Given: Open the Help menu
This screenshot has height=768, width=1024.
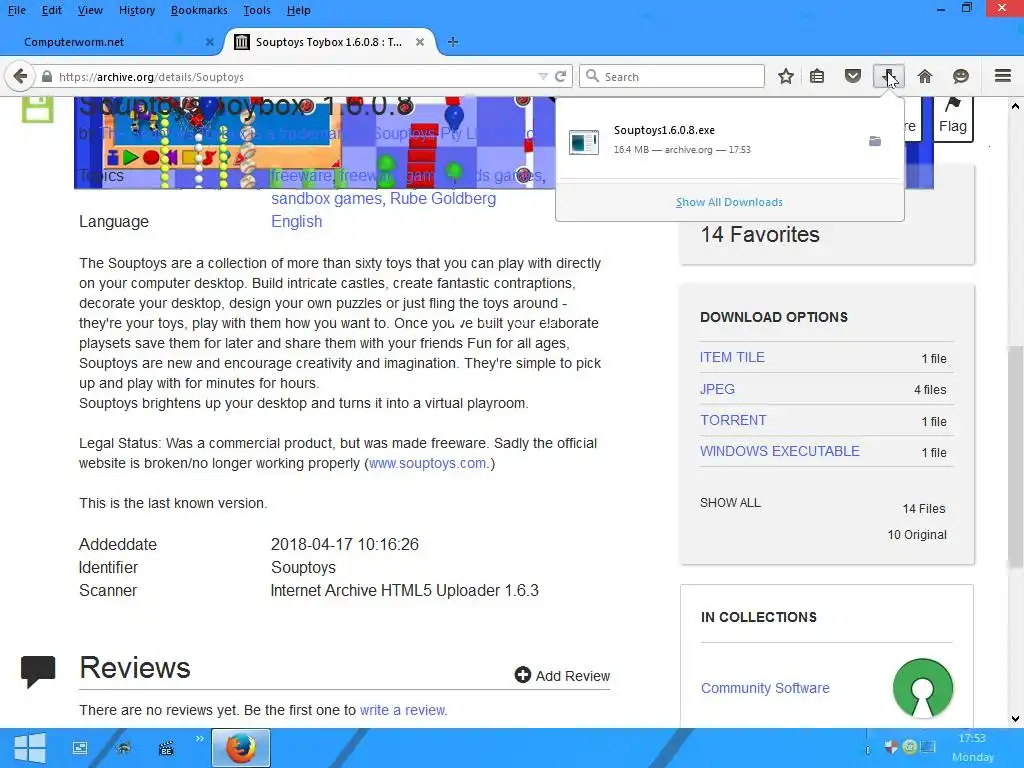Looking at the screenshot, I should pos(298,10).
